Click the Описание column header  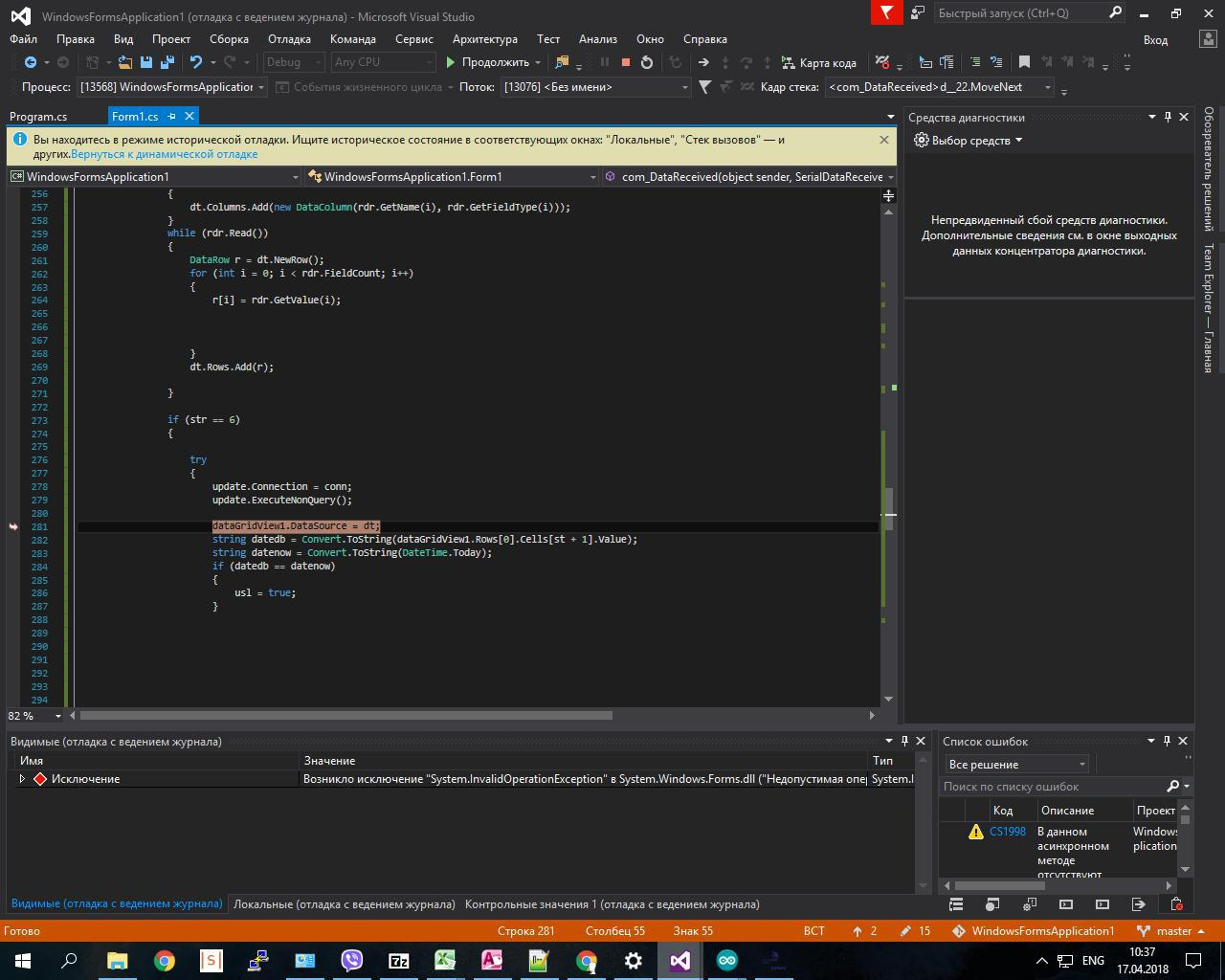pyautogui.click(x=1067, y=811)
